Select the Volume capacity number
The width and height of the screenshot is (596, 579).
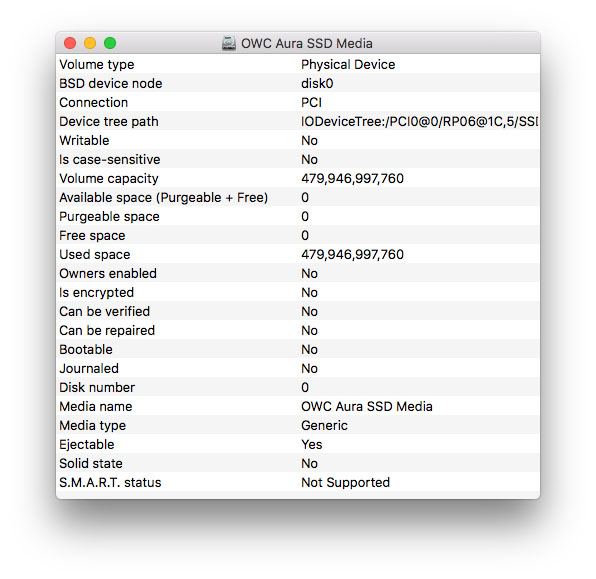point(352,179)
